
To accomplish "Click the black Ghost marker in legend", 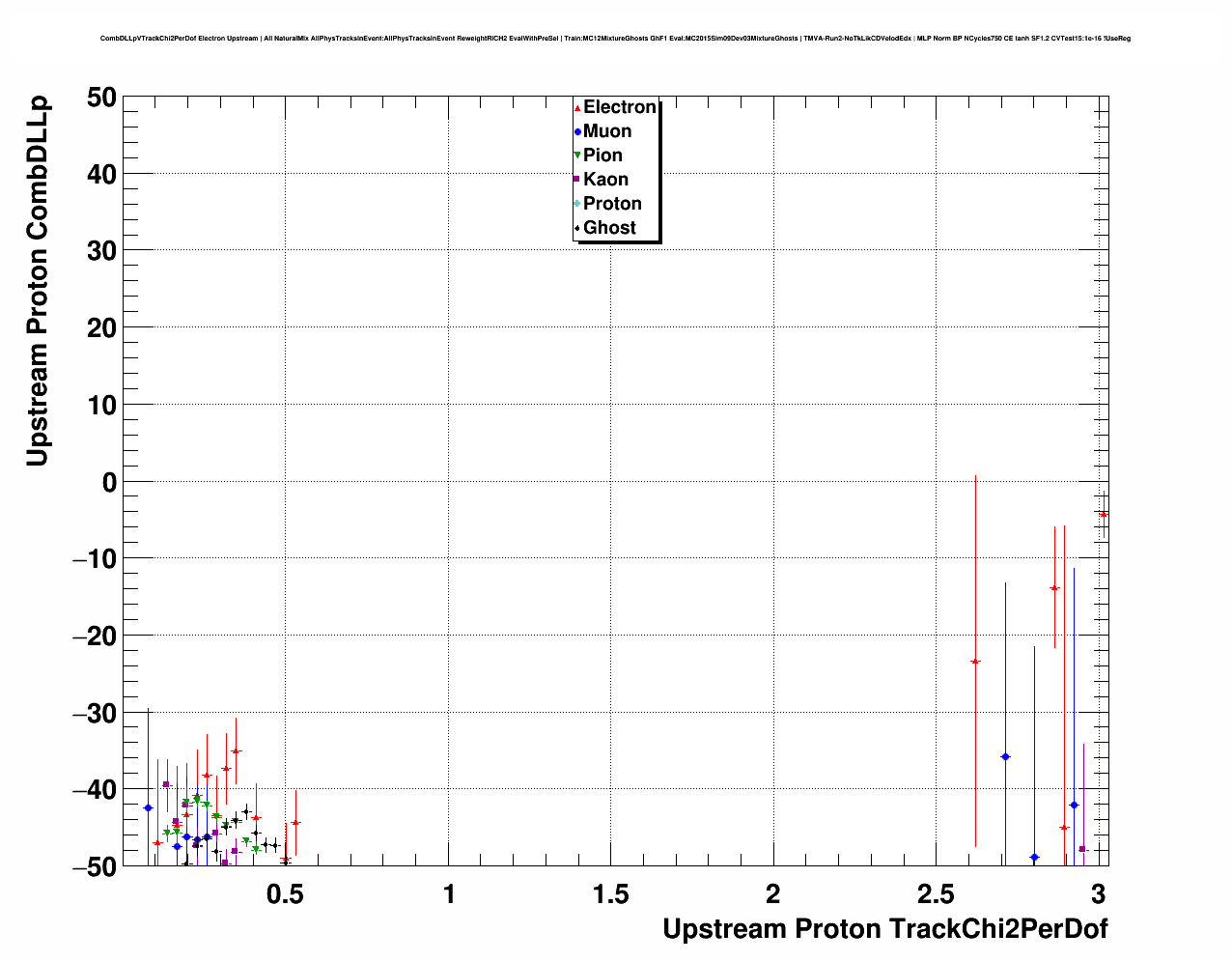I will (577, 228).
